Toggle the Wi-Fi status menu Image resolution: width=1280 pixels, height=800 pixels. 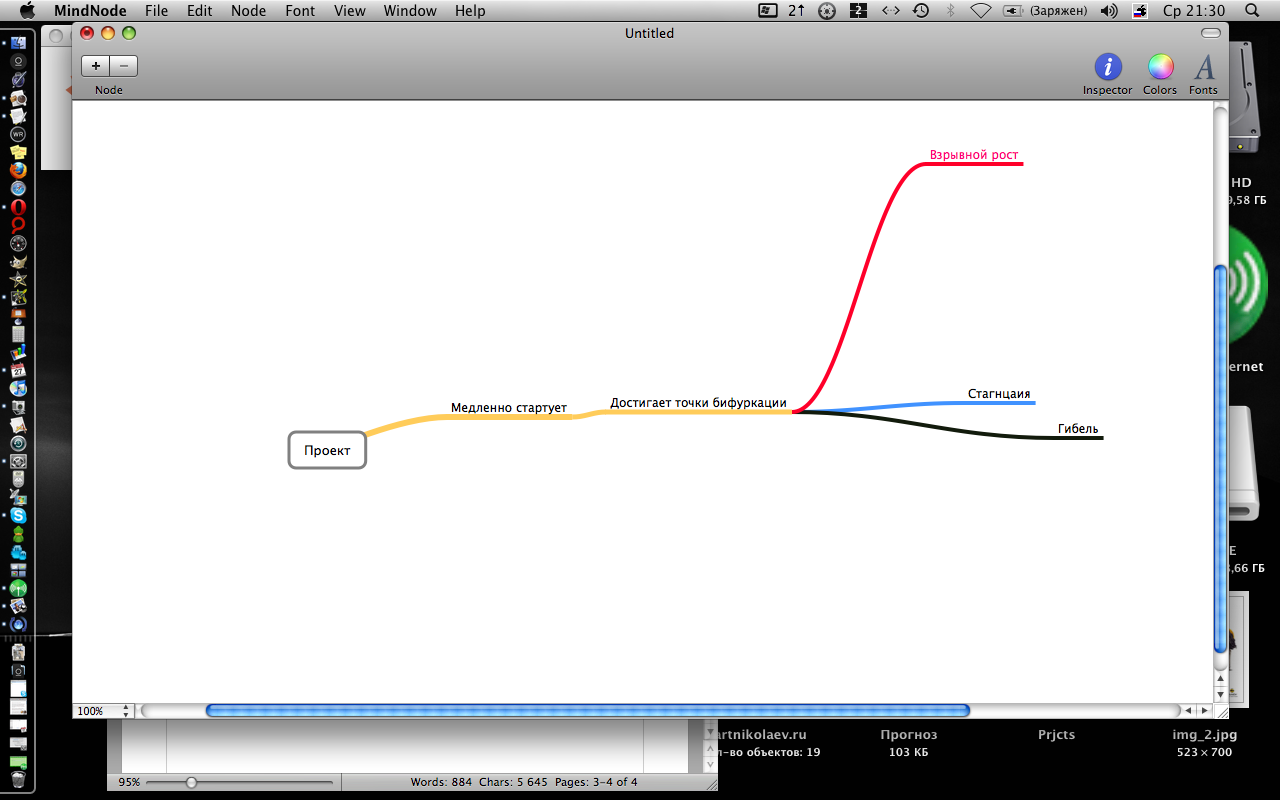click(x=980, y=11)
